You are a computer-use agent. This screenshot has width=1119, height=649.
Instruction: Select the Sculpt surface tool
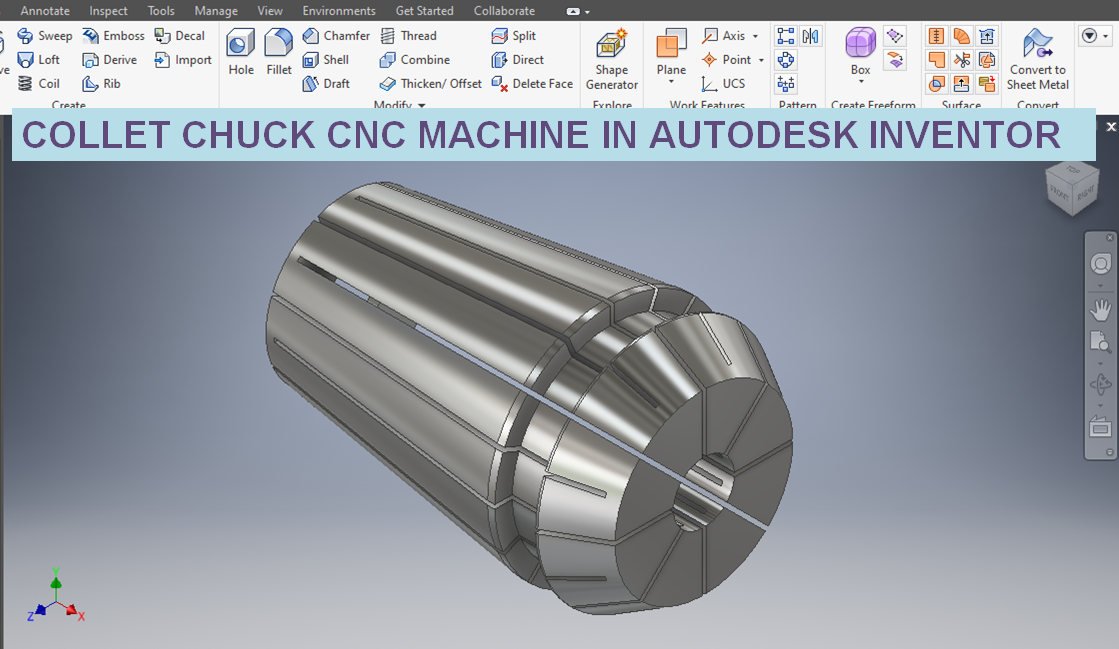tap(936, 84)
